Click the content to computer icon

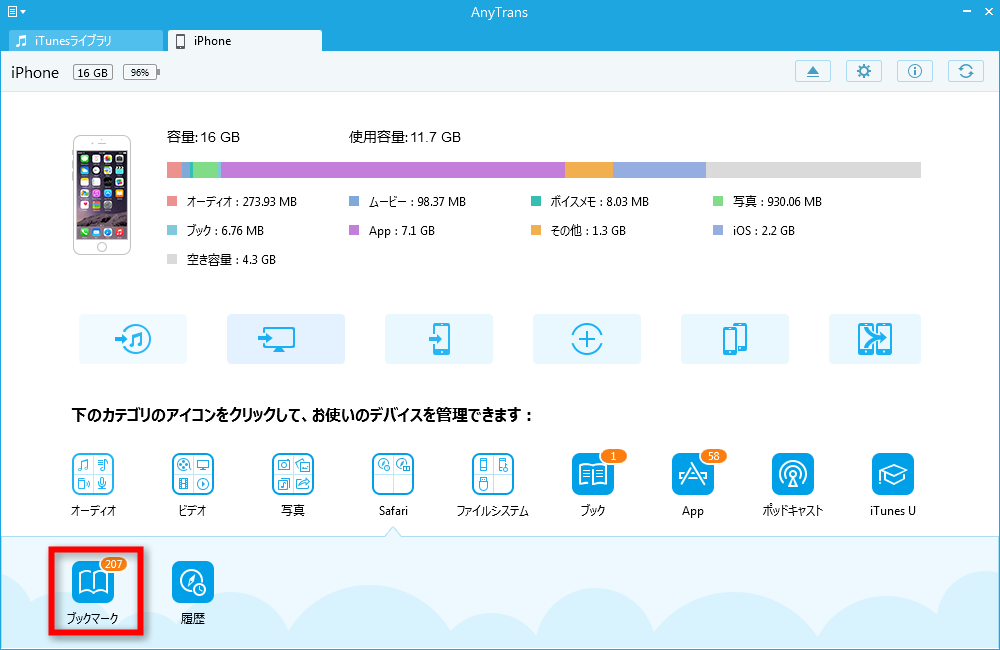coord(286,339)
